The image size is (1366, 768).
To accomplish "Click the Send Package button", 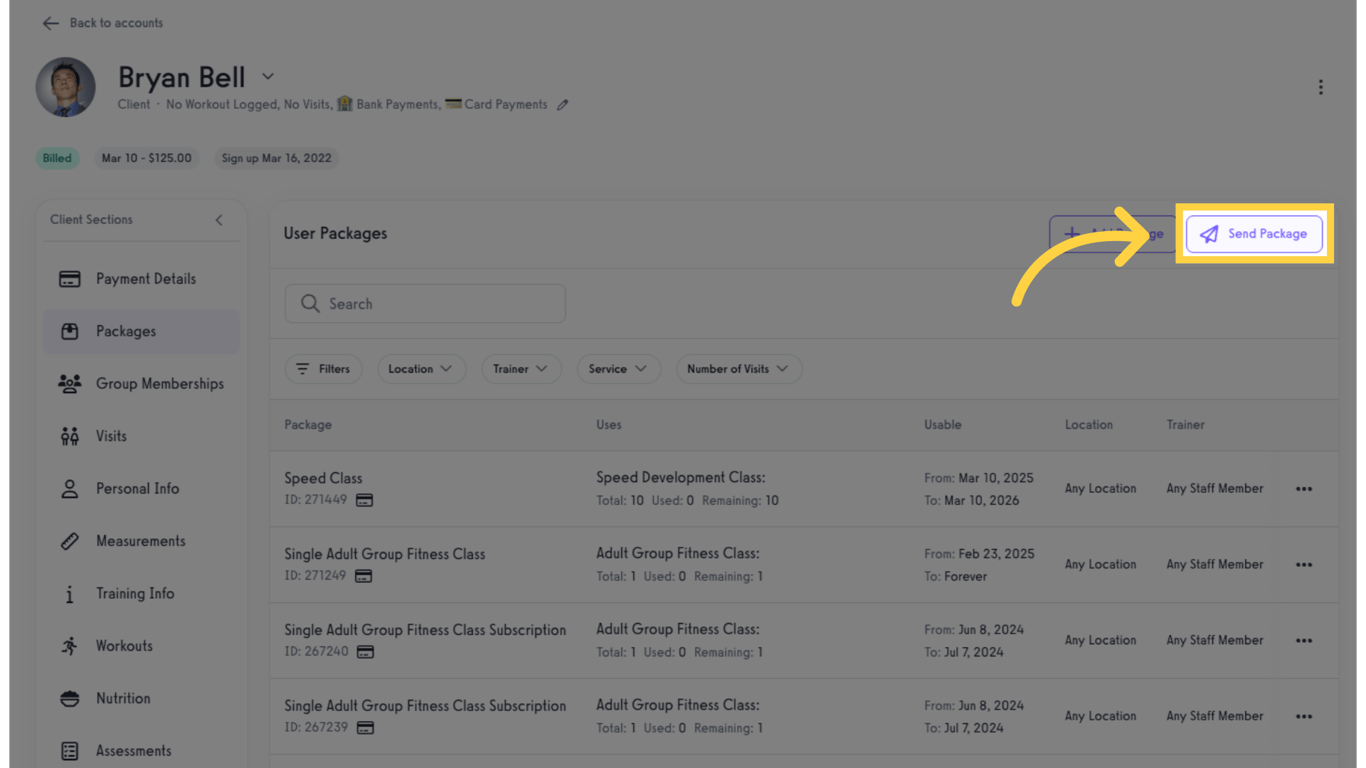I will point(1254,234).
